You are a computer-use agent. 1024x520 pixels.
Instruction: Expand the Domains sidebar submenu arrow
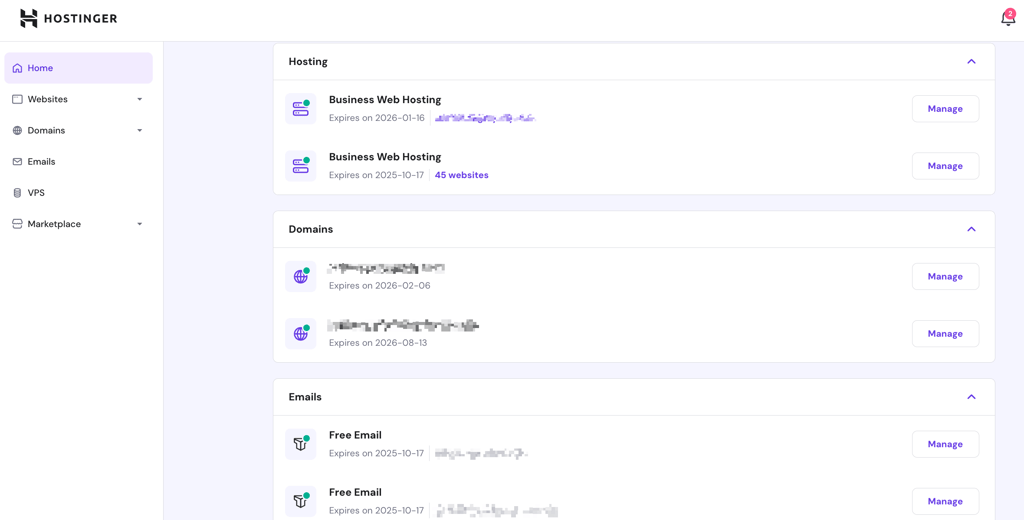coord(140,131)
